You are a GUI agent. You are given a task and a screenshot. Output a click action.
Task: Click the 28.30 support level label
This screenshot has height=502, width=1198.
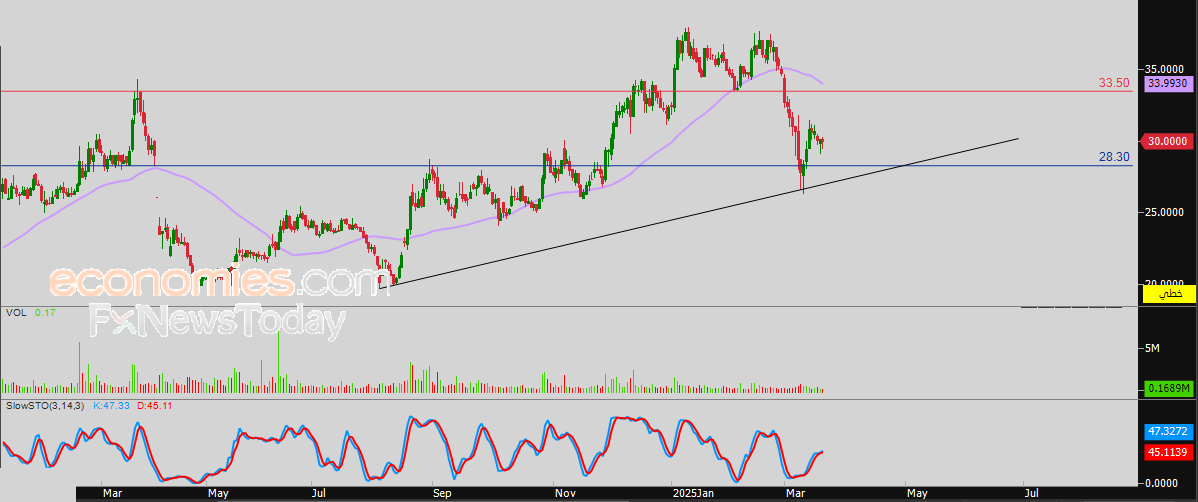[1115, 157]
